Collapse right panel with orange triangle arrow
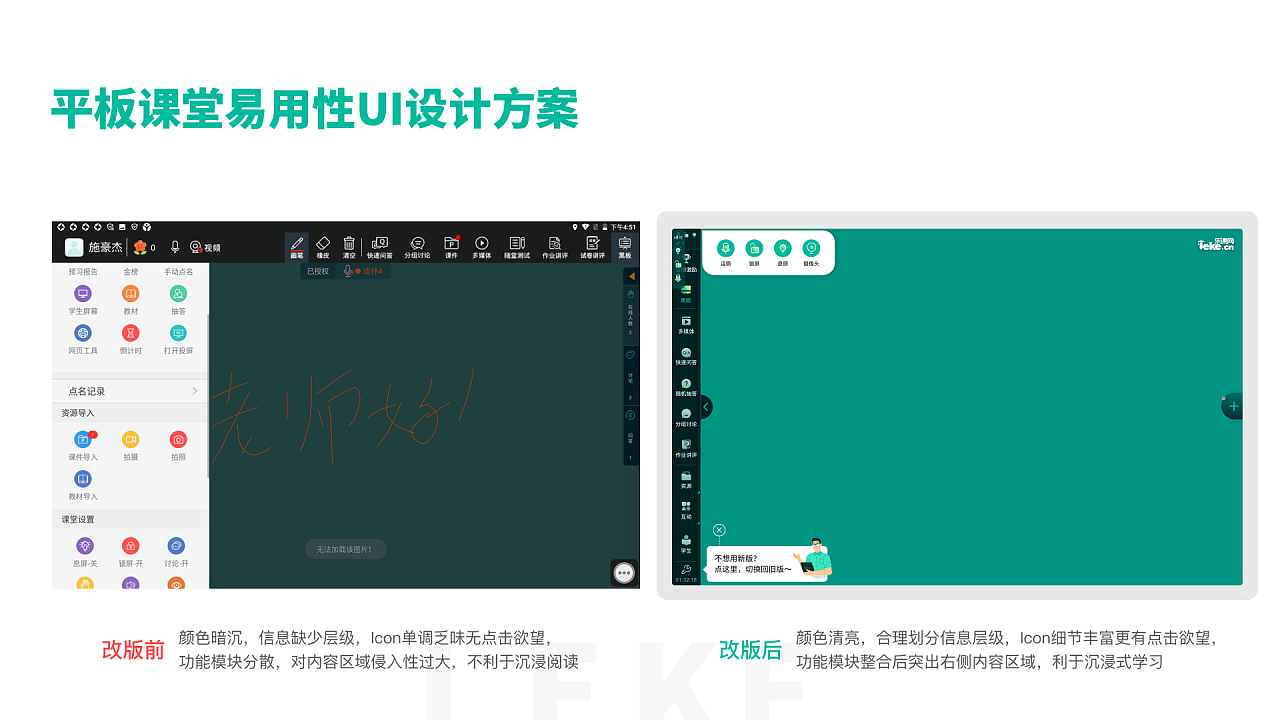Screen dimensions: 1280x720 click(631, 276)
